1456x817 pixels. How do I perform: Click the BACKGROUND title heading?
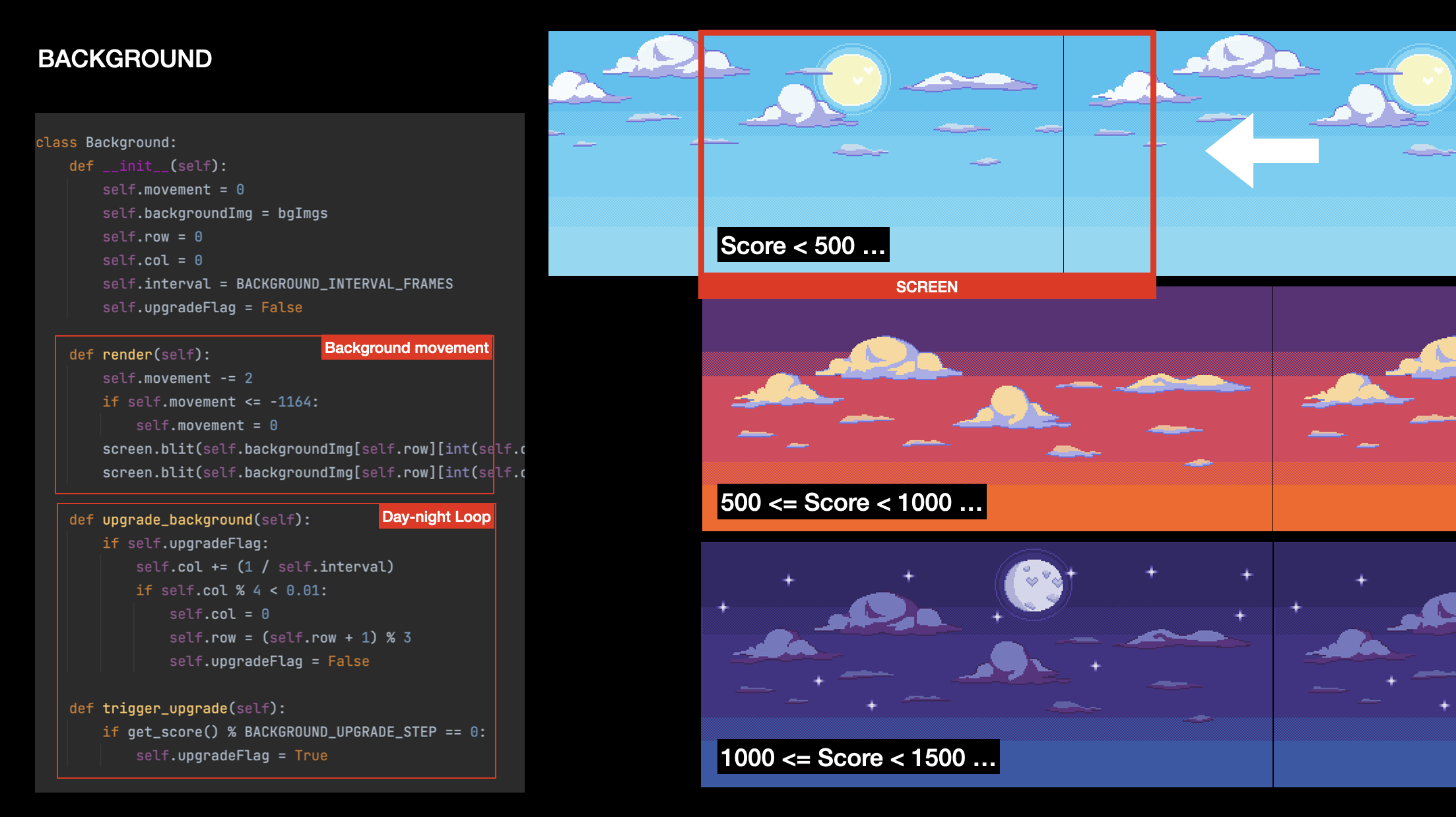(x=125, y=59)
